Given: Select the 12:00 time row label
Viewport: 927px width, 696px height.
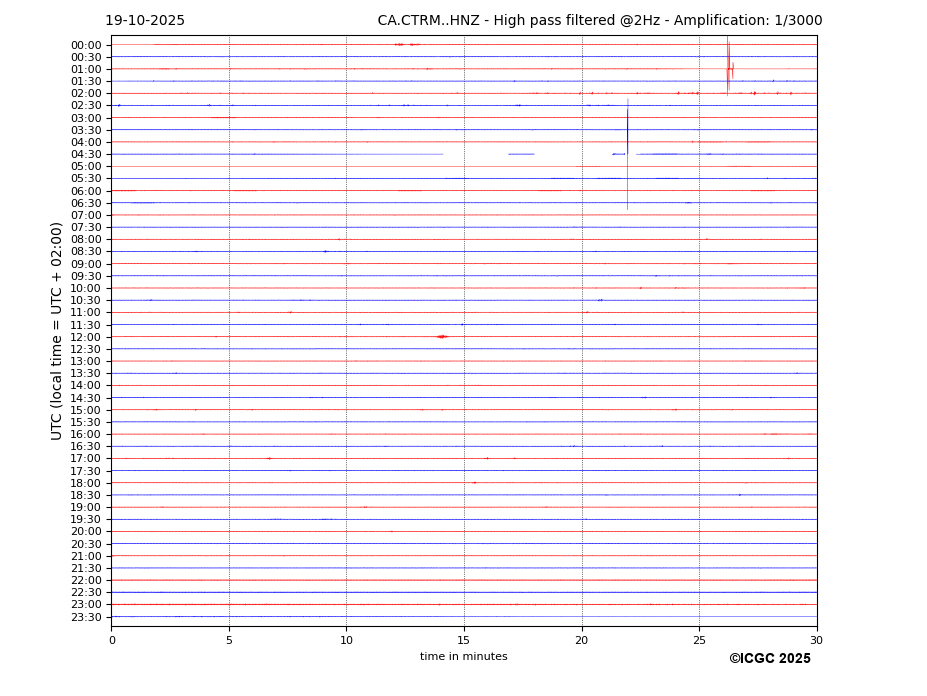Looking at the screenshot, I should click(x=86, y=337).
